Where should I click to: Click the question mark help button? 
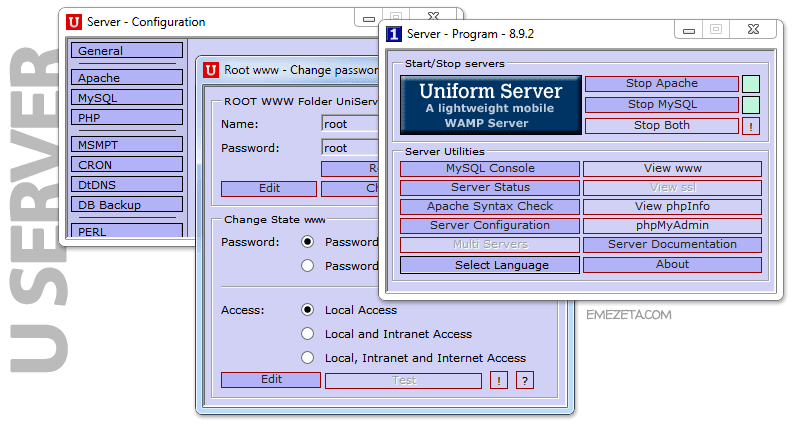525,381
